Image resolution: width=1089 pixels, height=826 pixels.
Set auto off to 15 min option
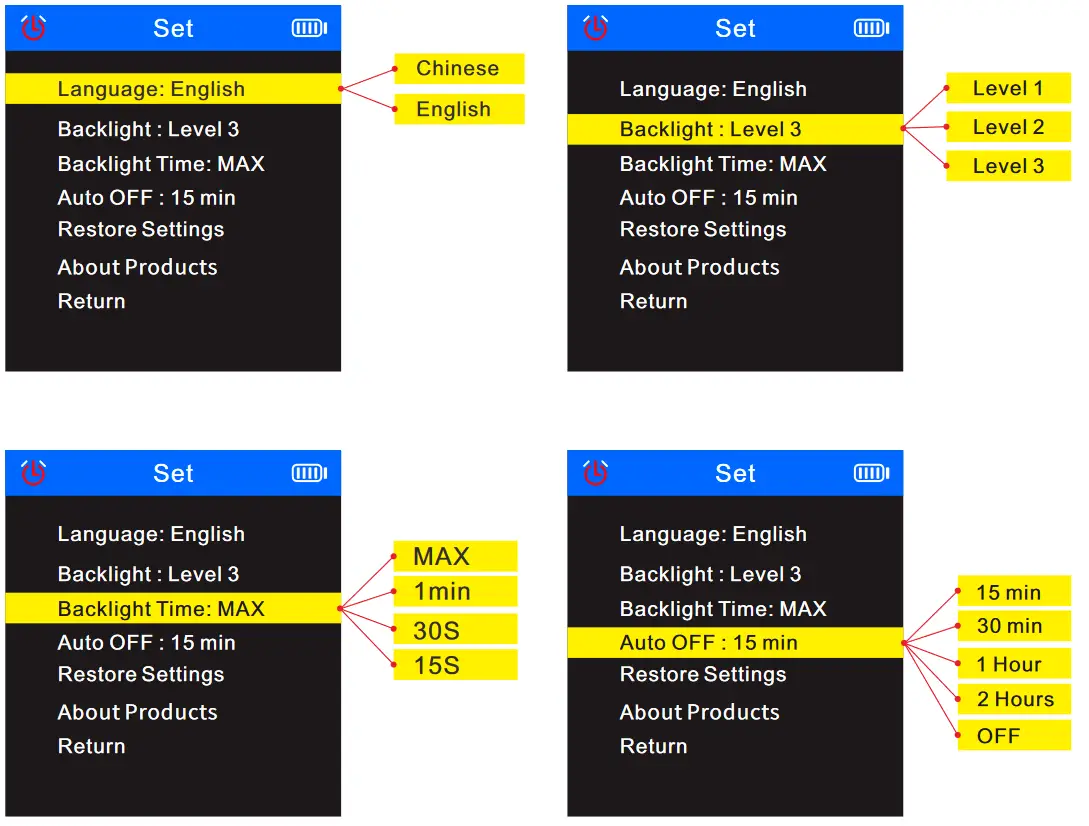click(x=1014, y=591)
